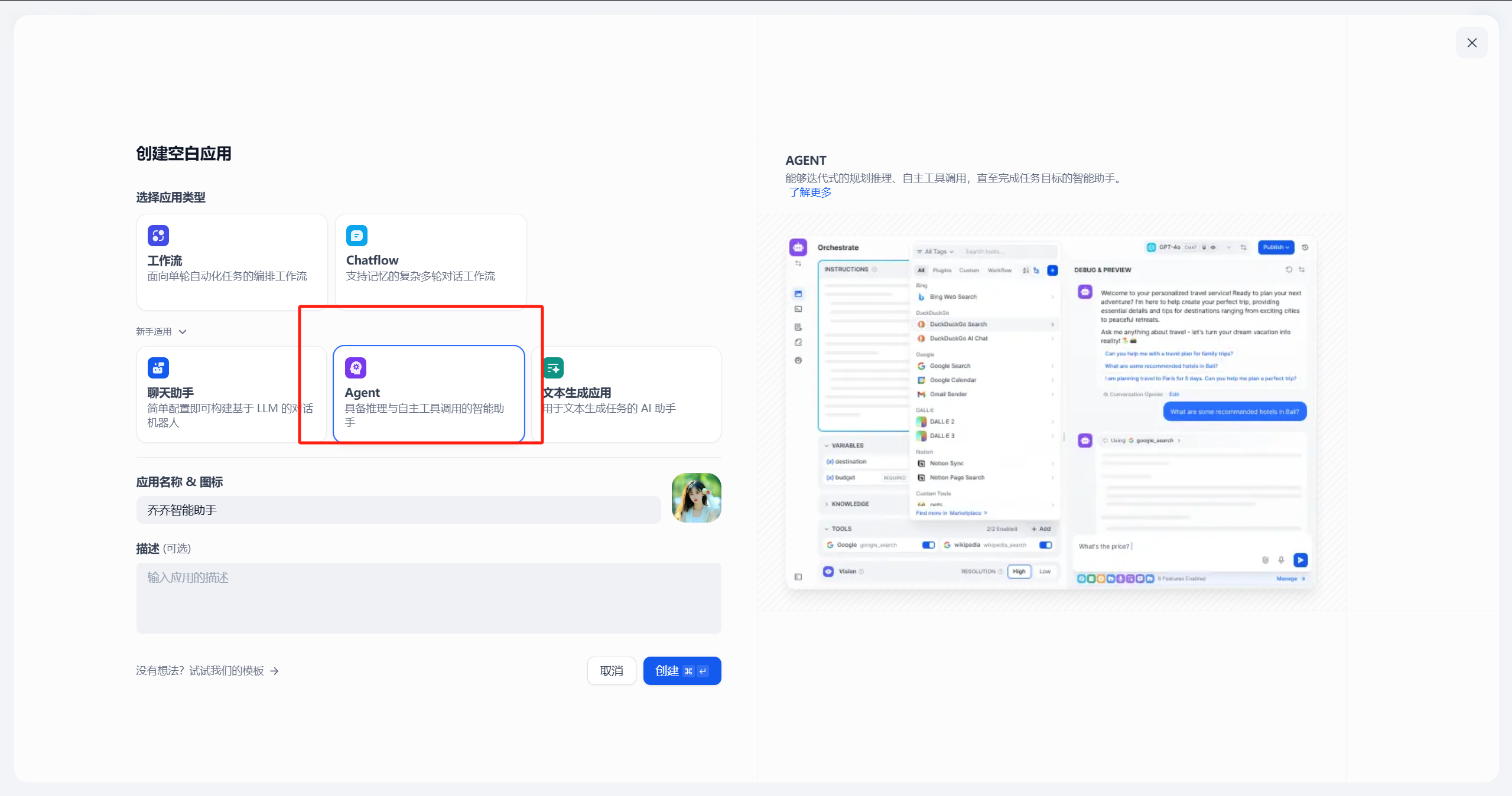
Task: Close the create app dialog
Action: [1471, 43]
